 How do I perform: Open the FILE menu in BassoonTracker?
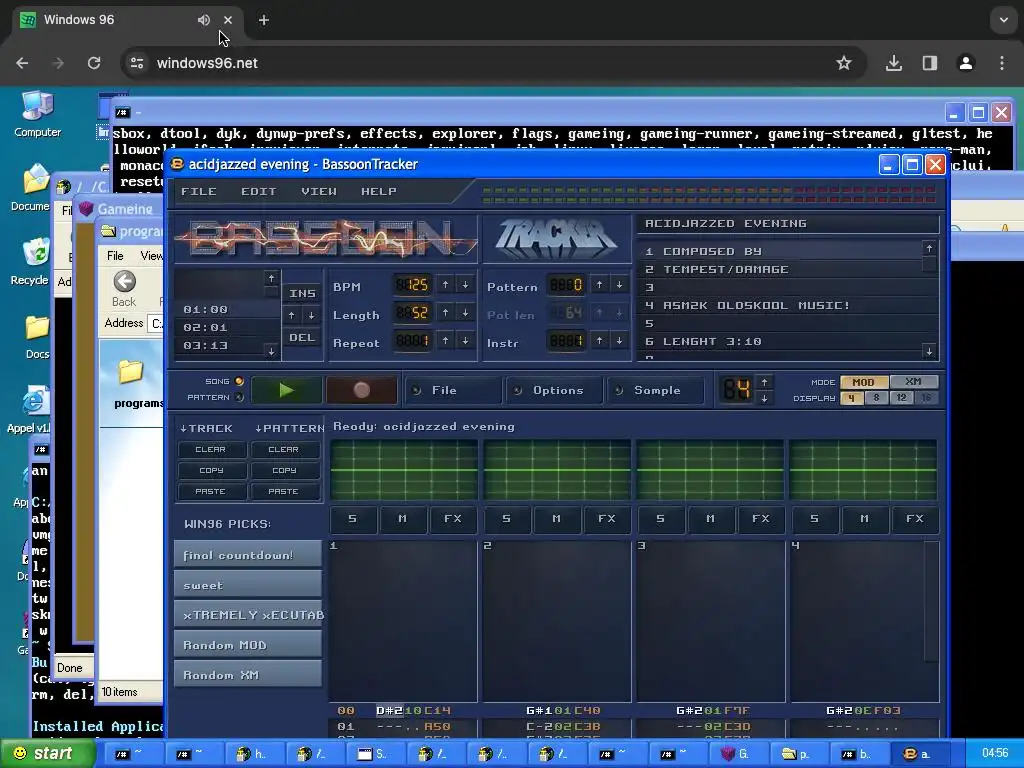coord(199,191)
